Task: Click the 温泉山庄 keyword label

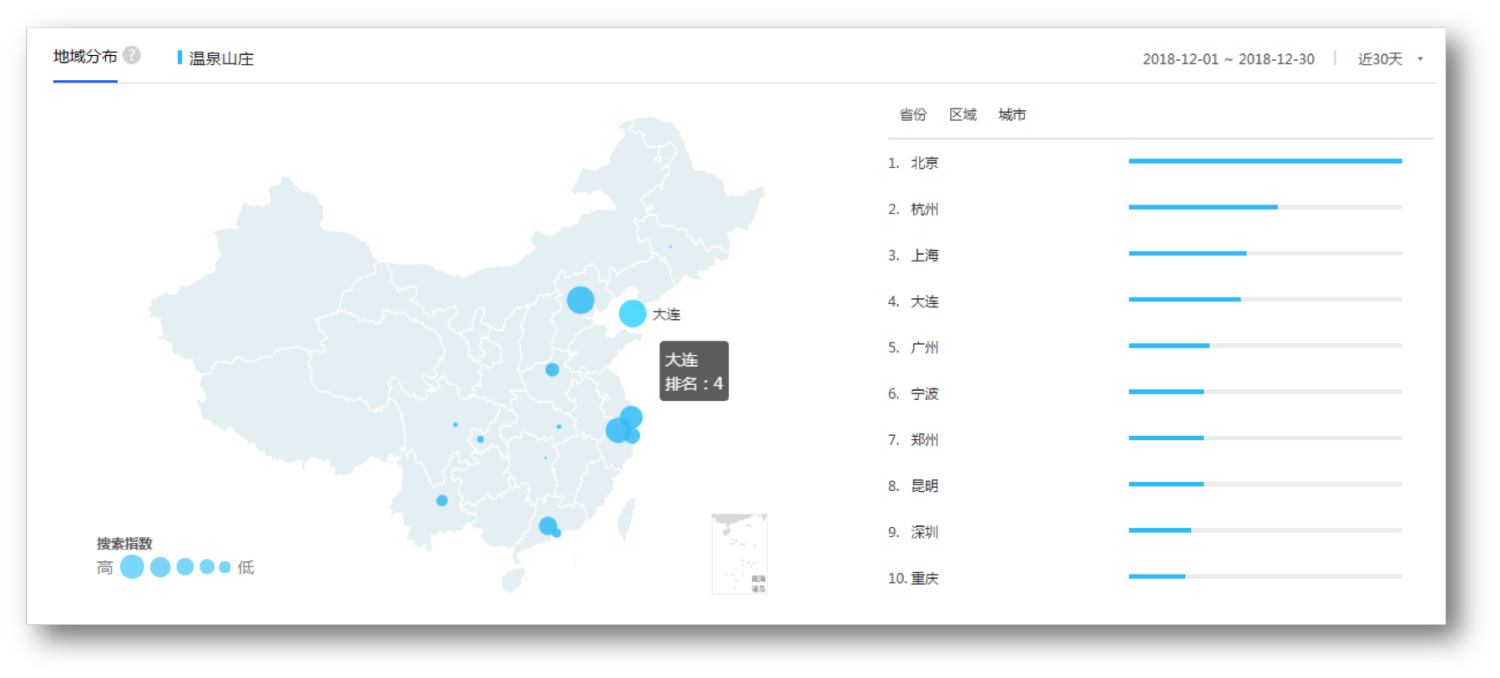Action: coord(221,59)
